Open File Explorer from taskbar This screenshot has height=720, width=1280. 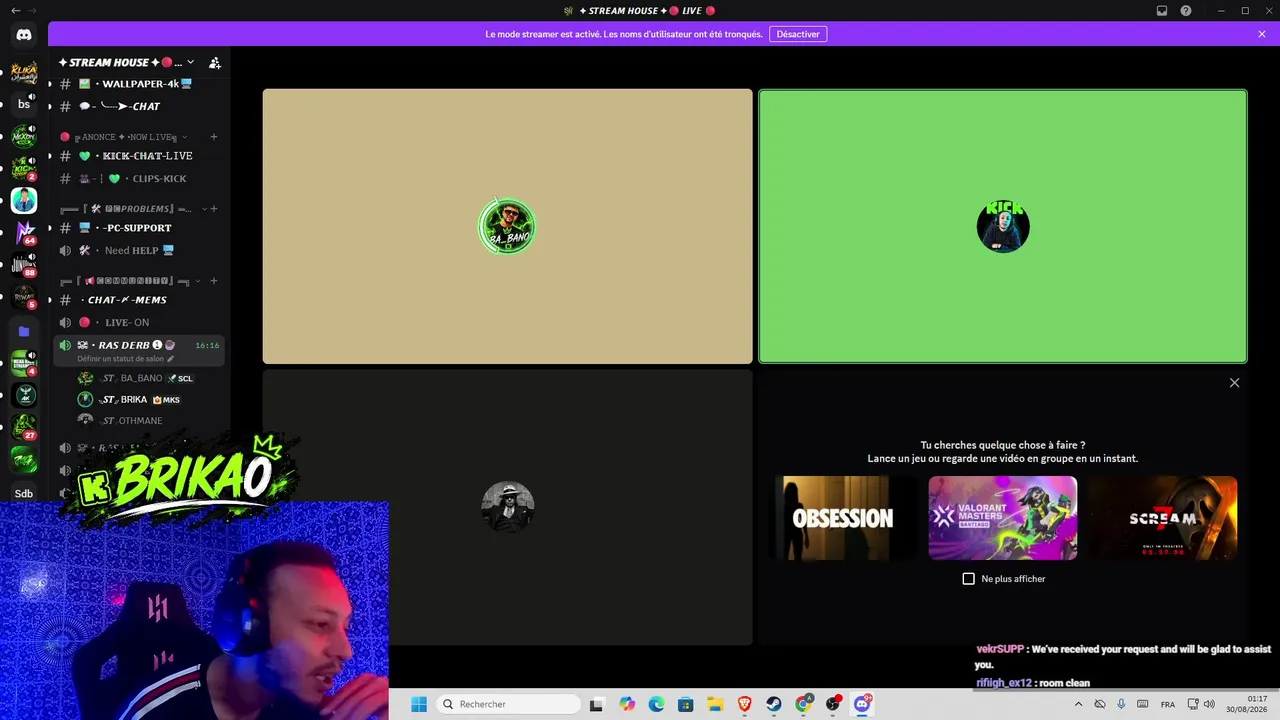click(x=715, y=704)
